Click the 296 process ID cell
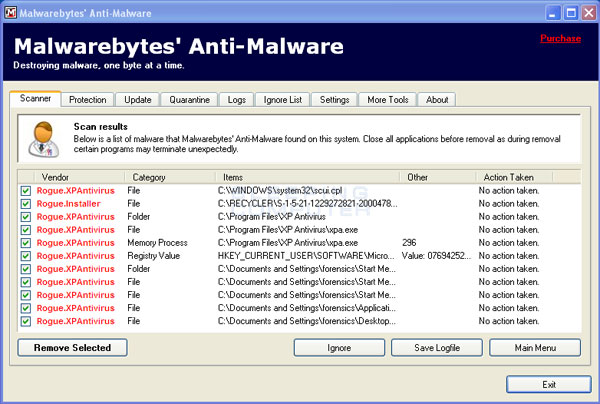 tap(409, 243)
